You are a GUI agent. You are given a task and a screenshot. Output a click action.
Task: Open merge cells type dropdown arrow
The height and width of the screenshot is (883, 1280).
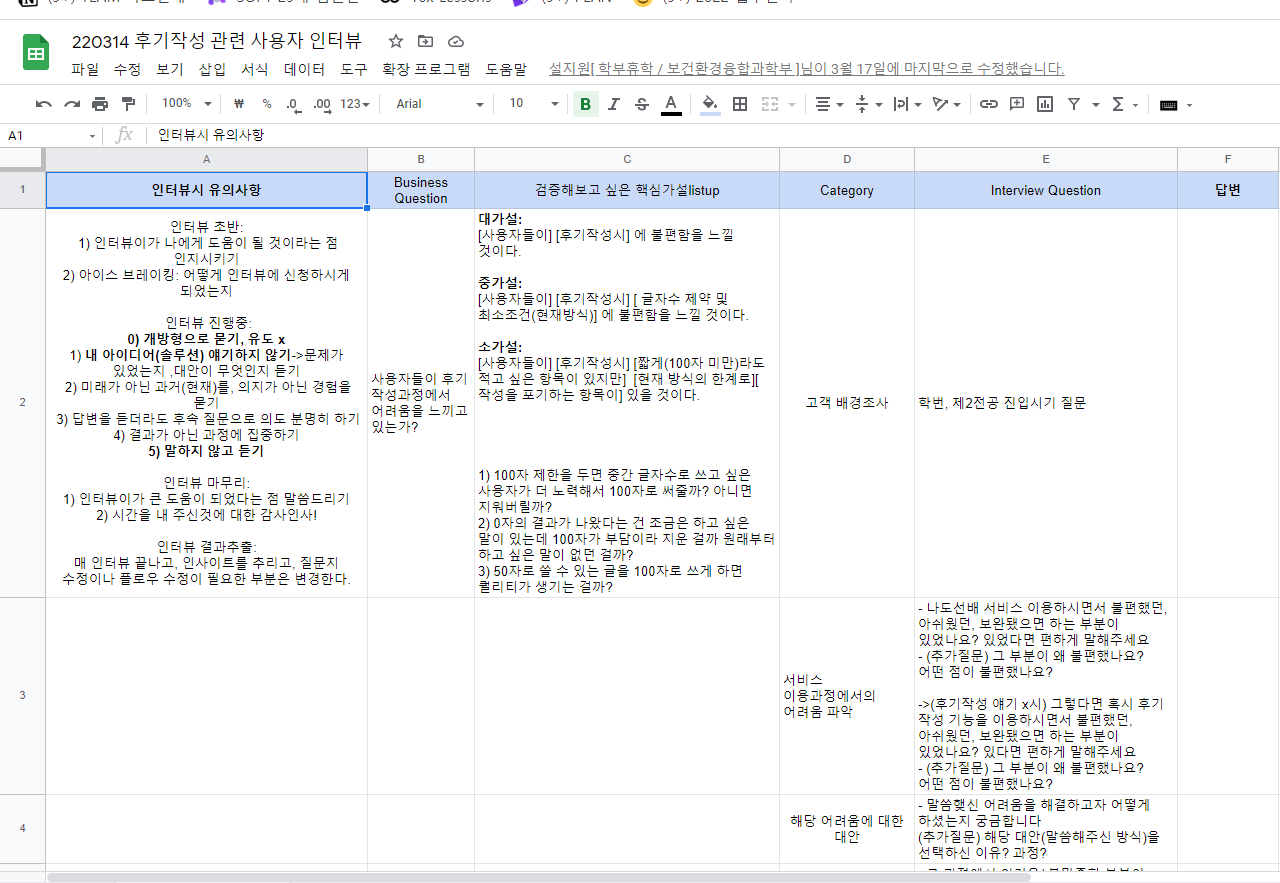(x=792, y=104)
